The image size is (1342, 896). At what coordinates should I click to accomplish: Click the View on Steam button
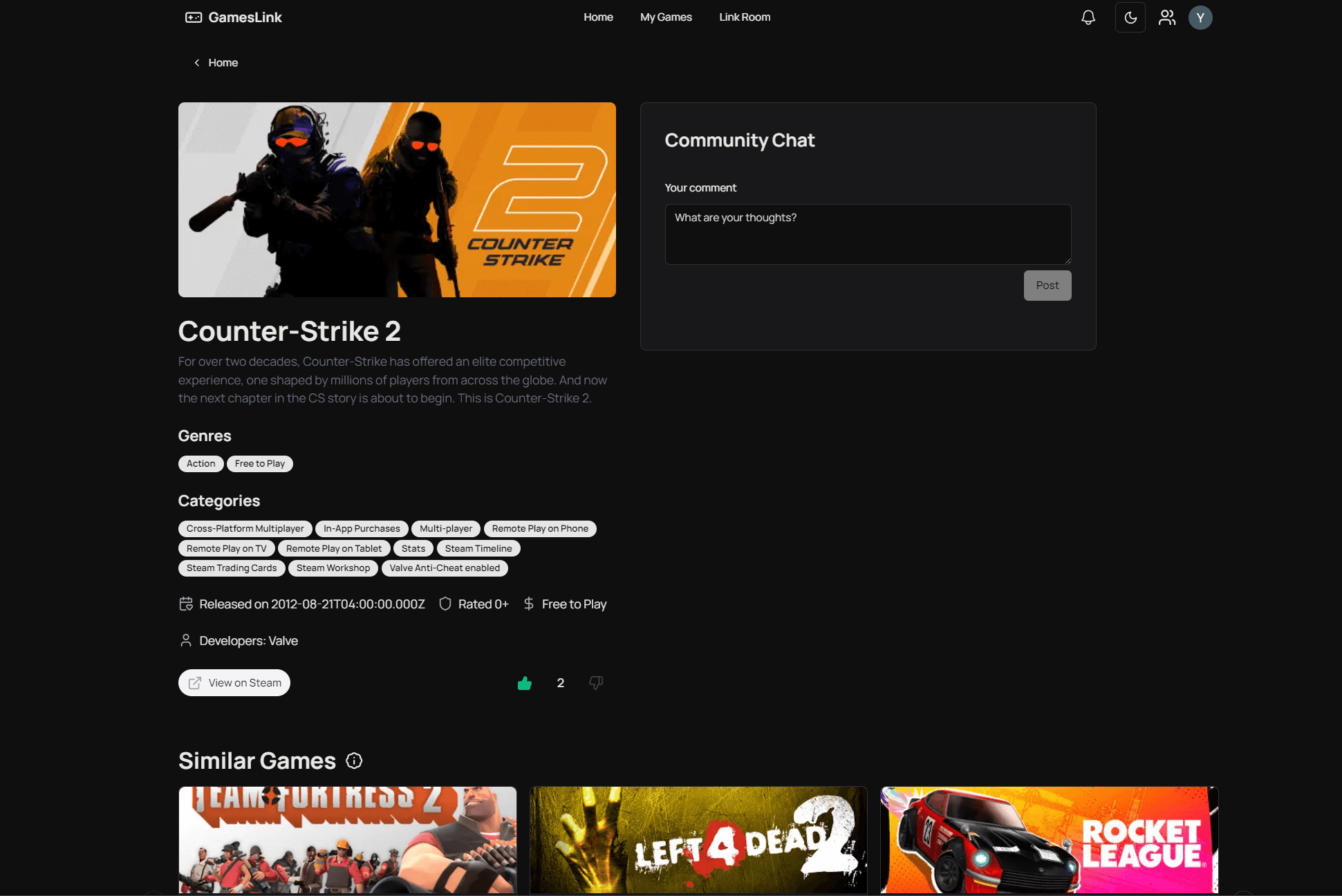point(234,682)
